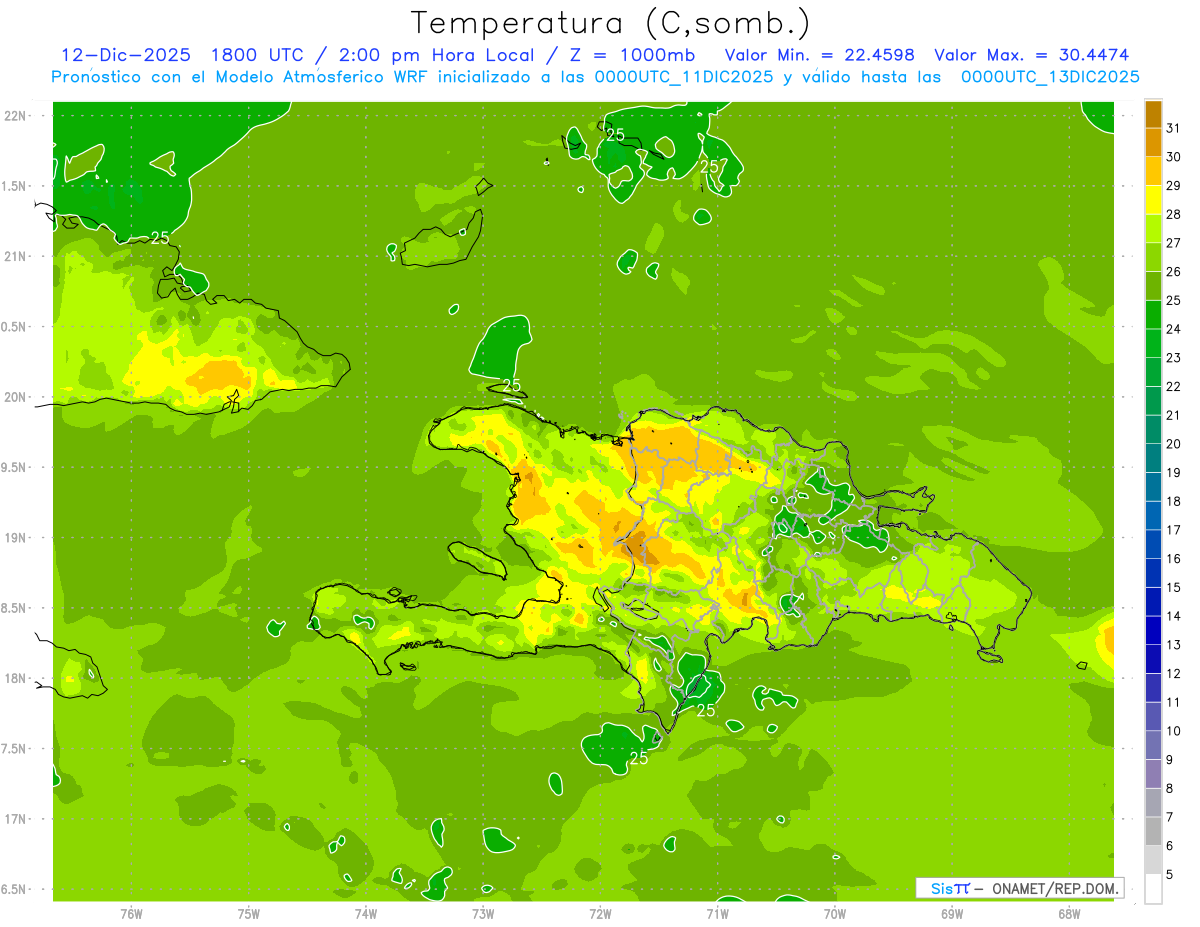Select valid-until time "0000UTC_13DIC2025"
This screenshot has height=927, width=1200.
(x=1050, y=77)
